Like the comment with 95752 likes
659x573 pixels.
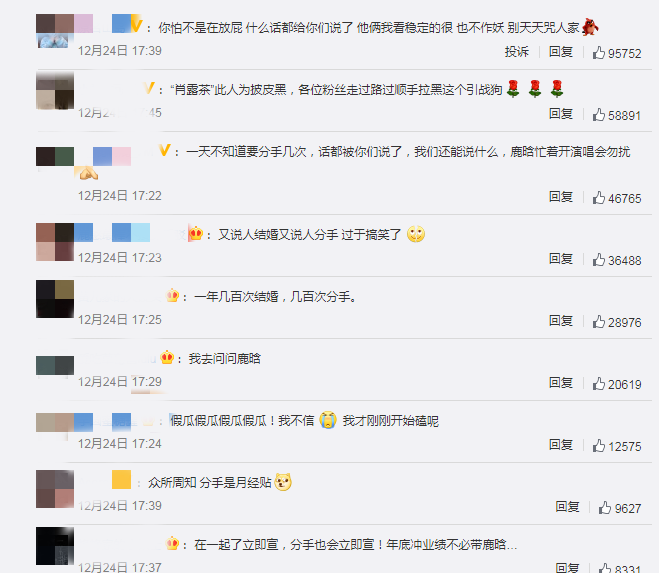click(598, 53)
